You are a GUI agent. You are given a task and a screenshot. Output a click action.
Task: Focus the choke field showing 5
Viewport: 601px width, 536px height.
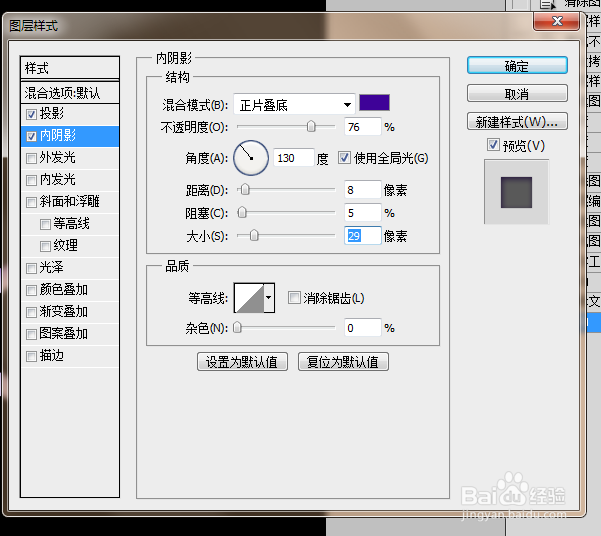point(363,213)
